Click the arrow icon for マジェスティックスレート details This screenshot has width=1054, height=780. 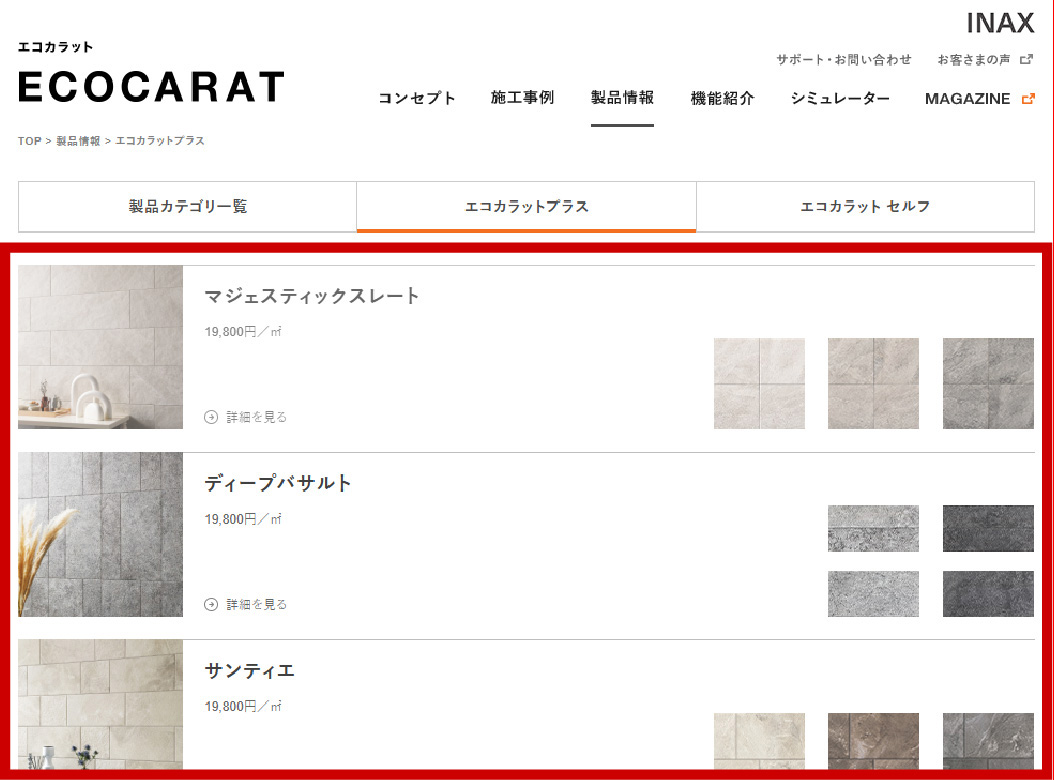[211, 417]
